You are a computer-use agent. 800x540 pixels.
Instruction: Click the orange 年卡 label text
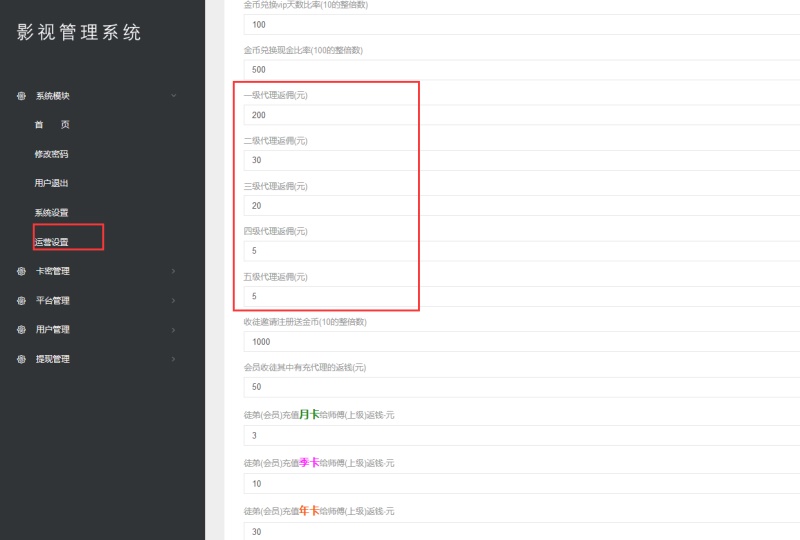309,510
